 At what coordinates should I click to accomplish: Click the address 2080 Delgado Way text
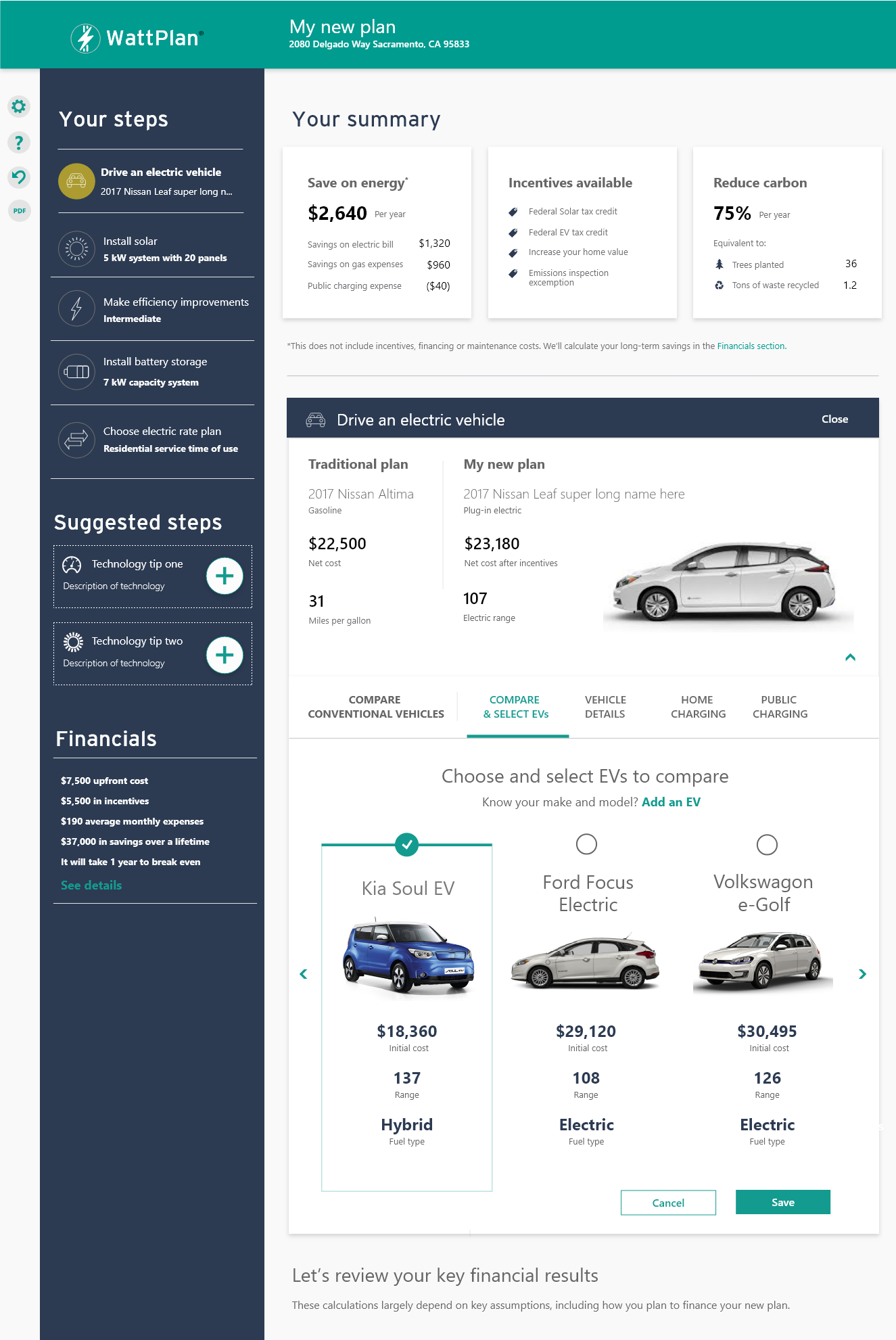pos(379,45)
